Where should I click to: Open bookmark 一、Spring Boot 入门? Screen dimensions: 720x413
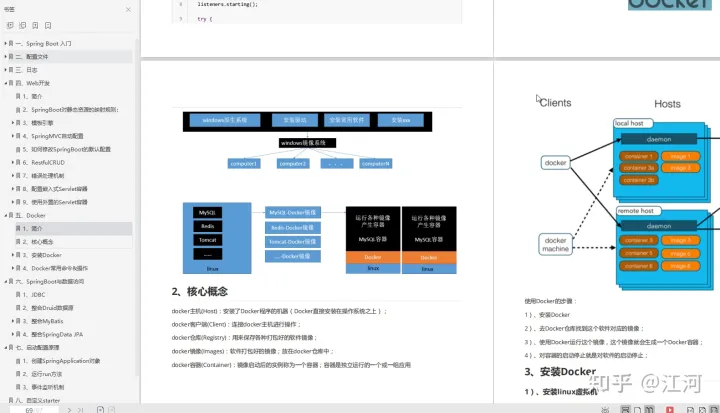tap(45, 43)
